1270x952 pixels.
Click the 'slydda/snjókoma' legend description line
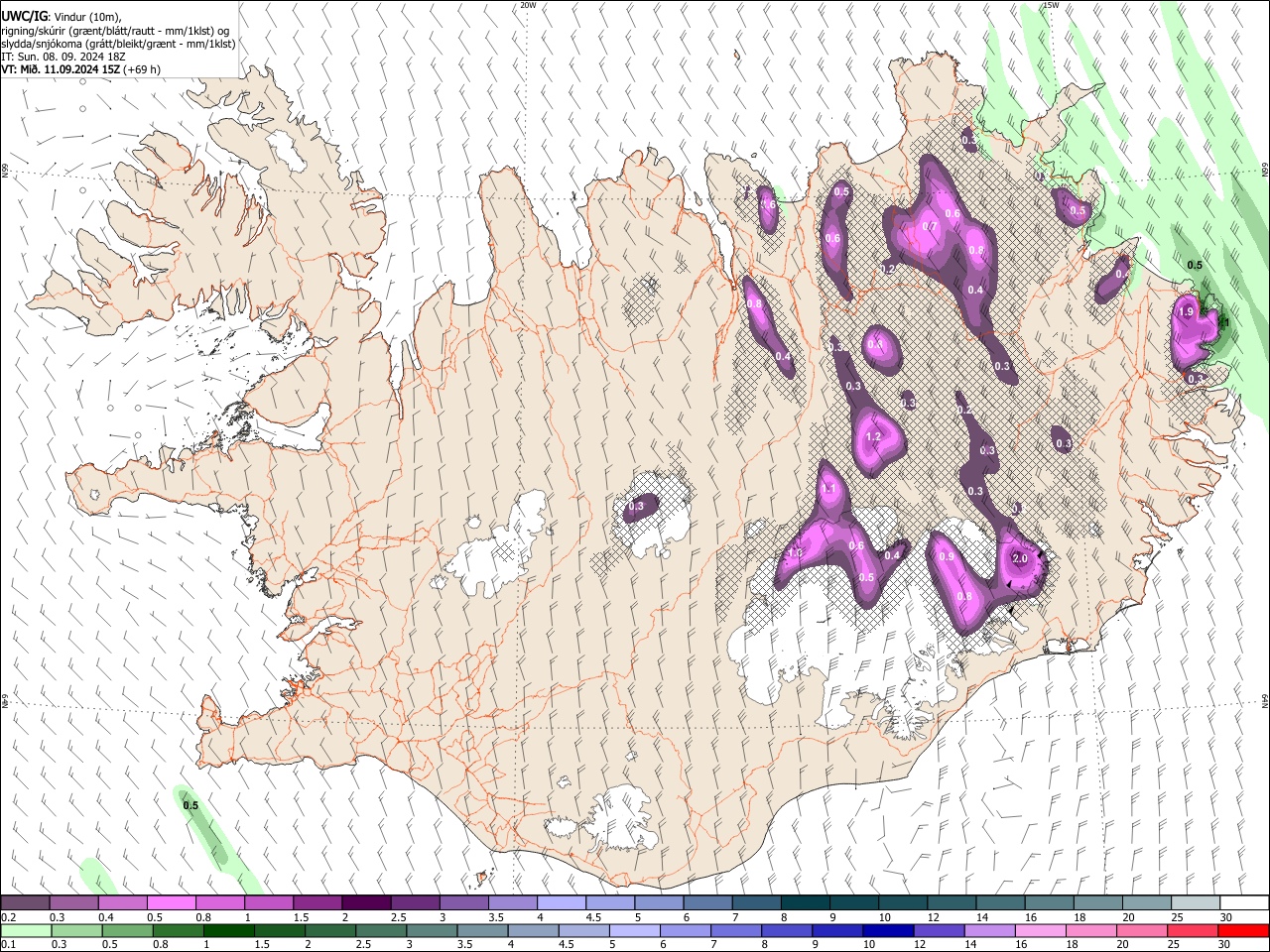(118, 44)
